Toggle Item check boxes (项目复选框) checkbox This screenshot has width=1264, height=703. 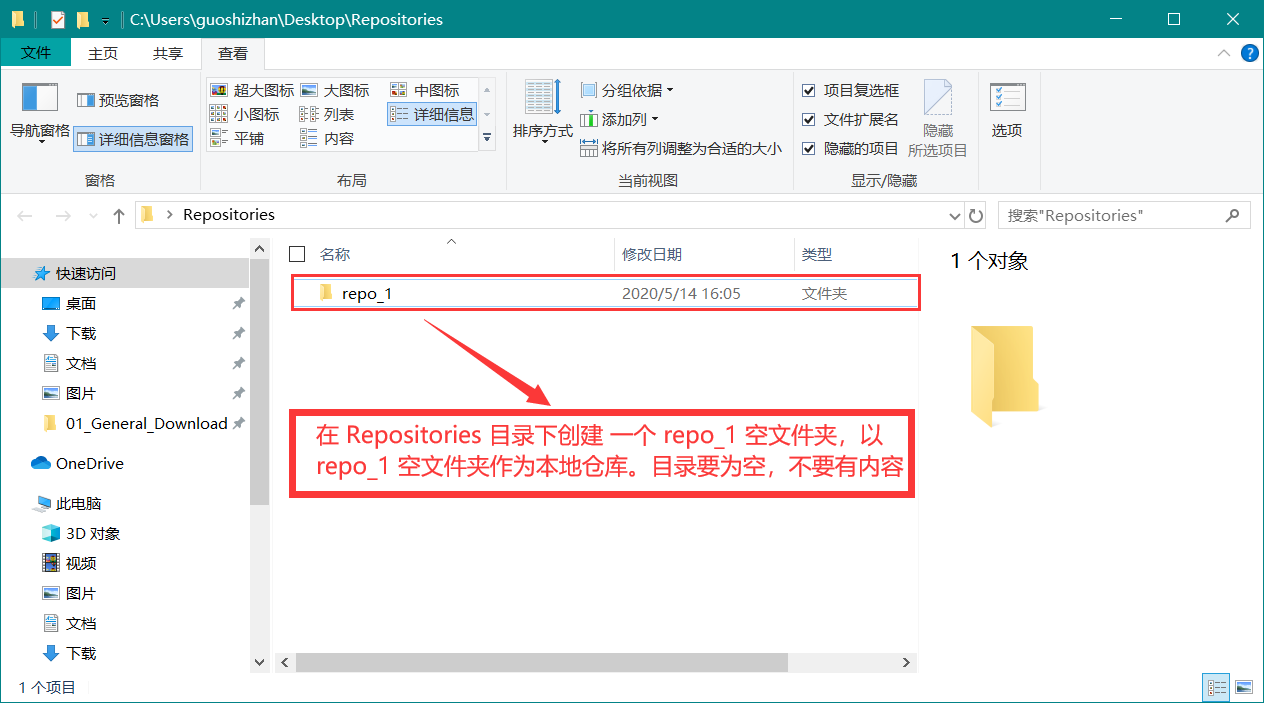[x=809, y=90]
